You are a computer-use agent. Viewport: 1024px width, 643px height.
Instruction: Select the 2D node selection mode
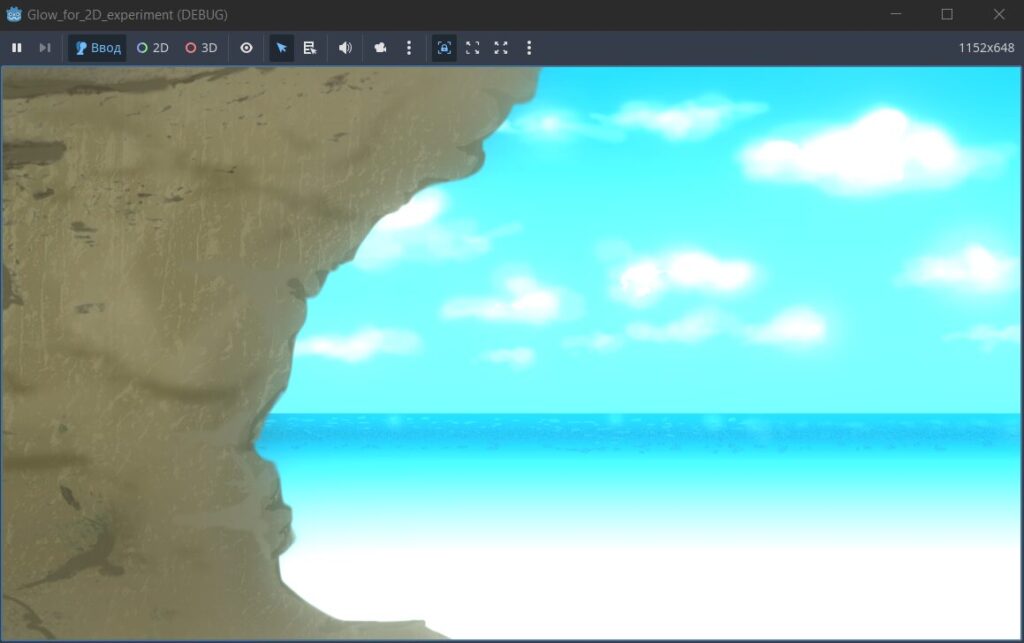pos(153,48)
